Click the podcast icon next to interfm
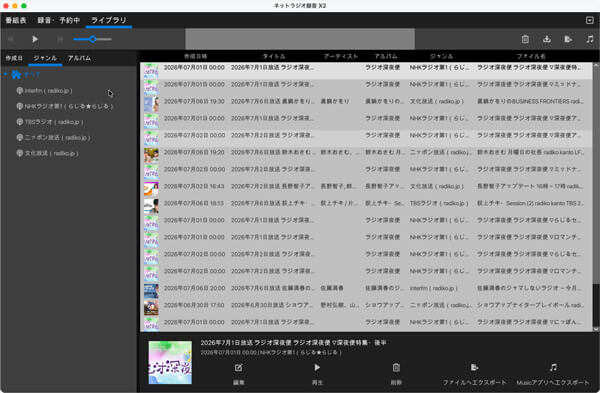Screen dimensions: 600x393 (x=20, y=91)
